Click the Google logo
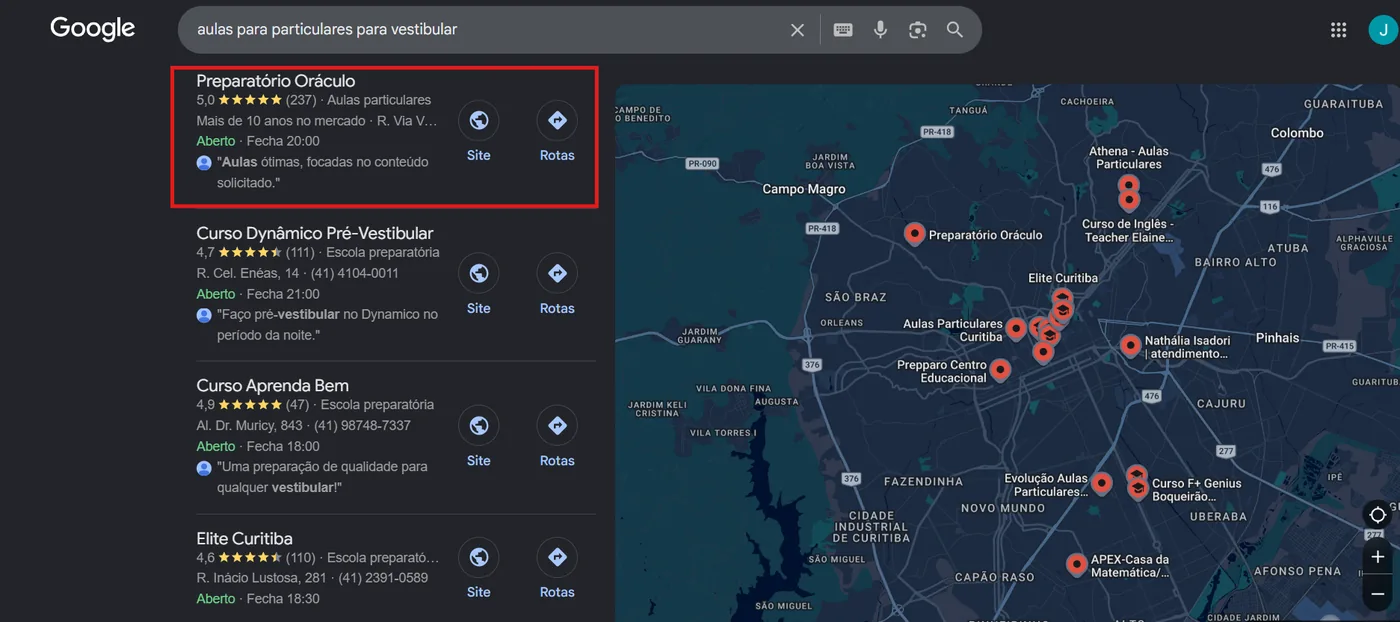This screenshot has width=1400, height=622. click(92, 29)
